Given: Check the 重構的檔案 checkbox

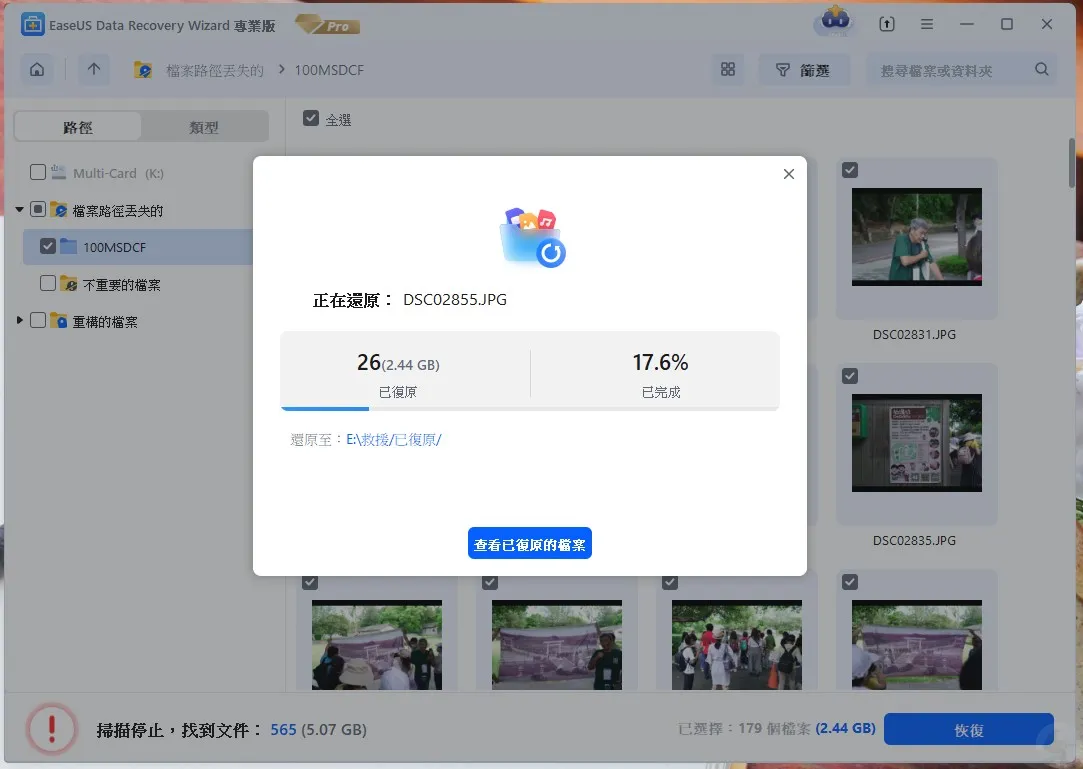Looking at the screenshot, I should tap(38, 320).
